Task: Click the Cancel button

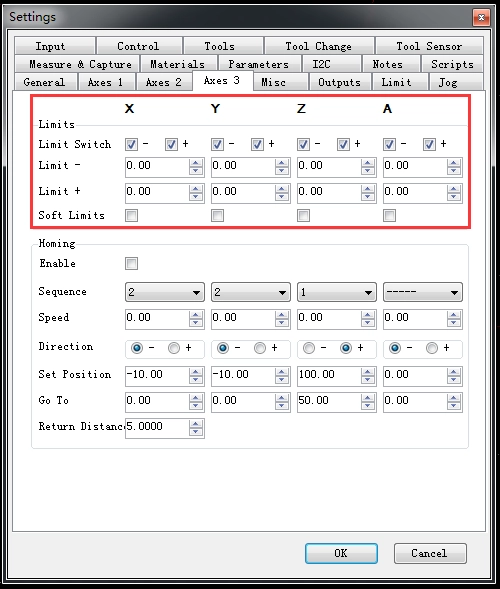Action: pos(430,553)
